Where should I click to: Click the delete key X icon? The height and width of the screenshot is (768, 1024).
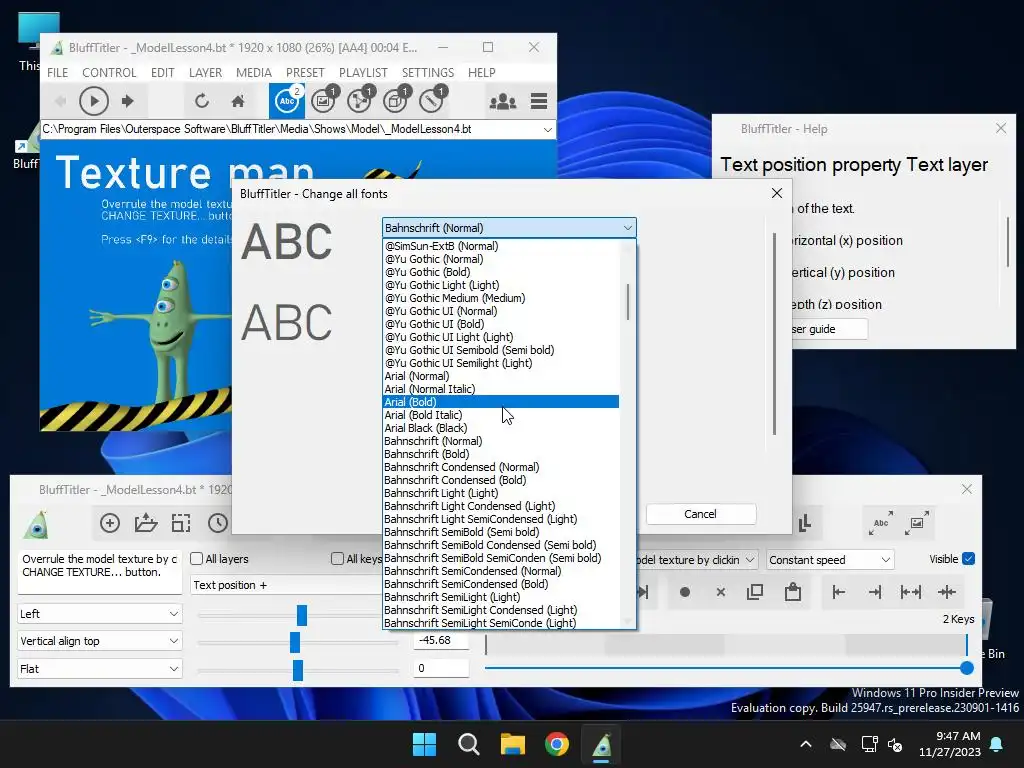pyautogui.click(x=720, y=592)
